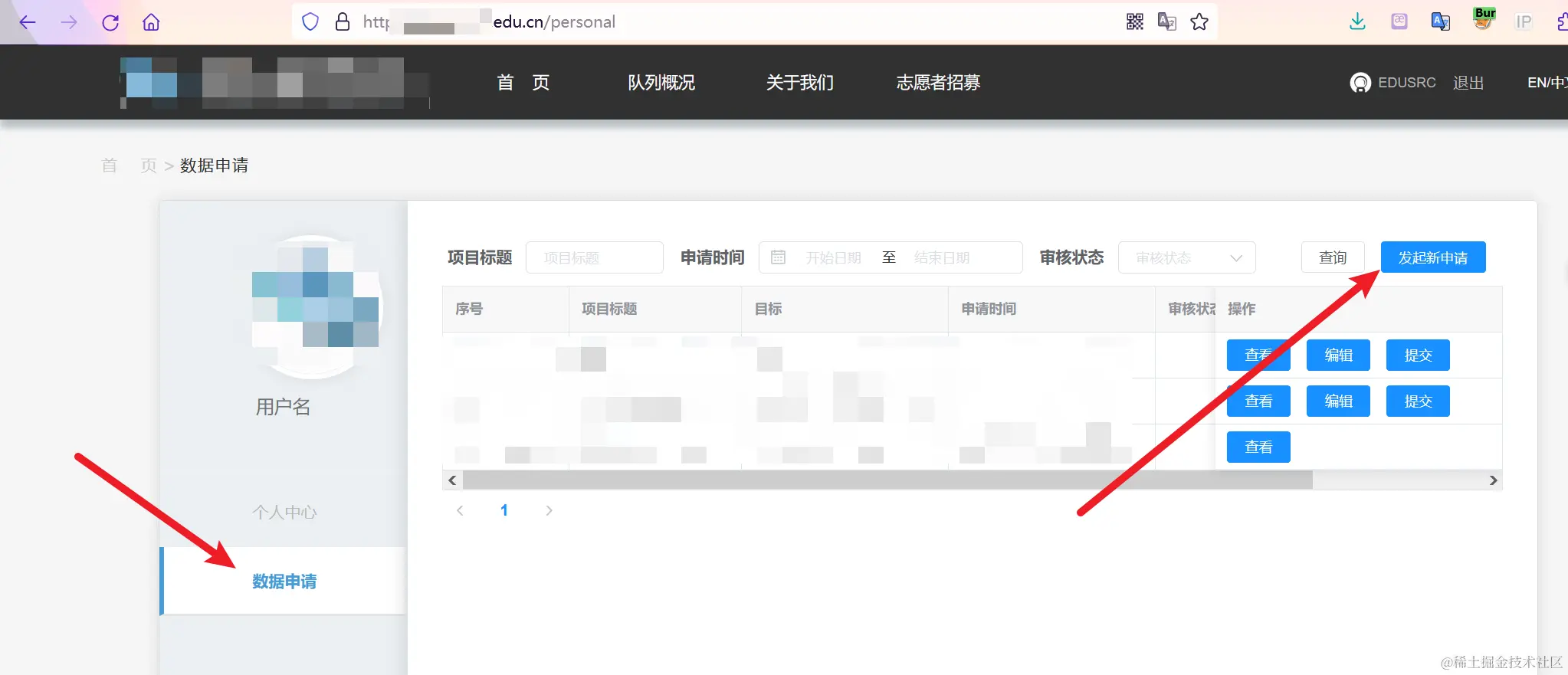This screenshot has height=675, width=1568.
Task: Open the 首页 navigation item
Action: pyautogui.click(x=523, y=83)
